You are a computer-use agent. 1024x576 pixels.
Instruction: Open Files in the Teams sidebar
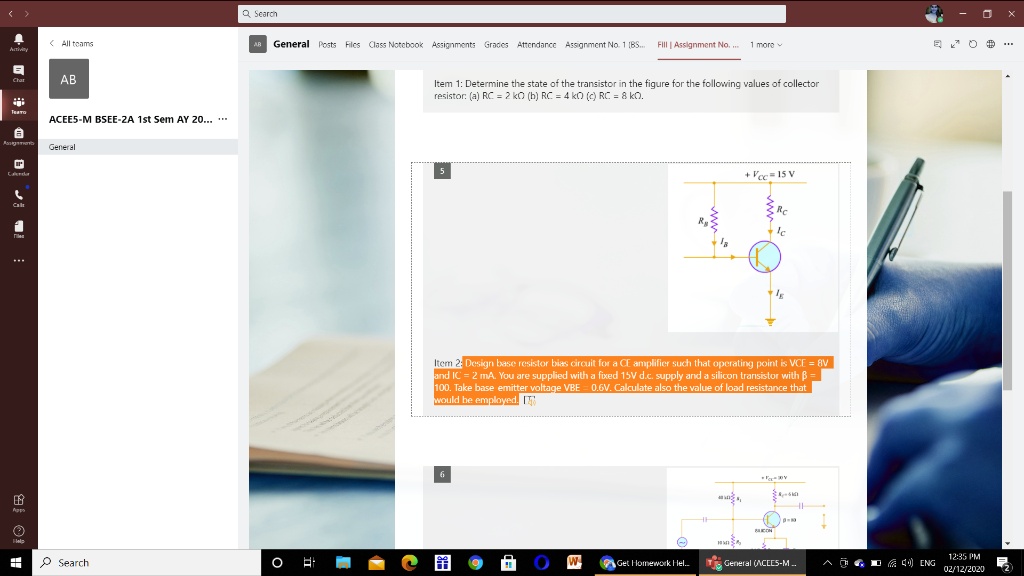pyautogui.click(x=18, y=229)
